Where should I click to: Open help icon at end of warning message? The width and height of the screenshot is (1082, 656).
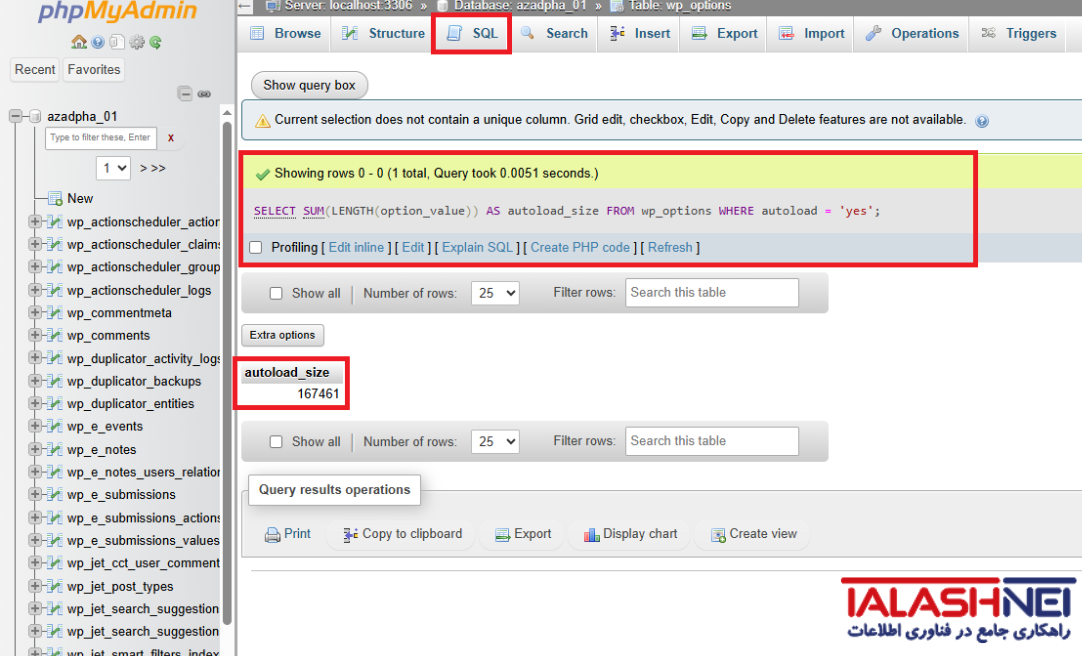click(x=982, y=121)
